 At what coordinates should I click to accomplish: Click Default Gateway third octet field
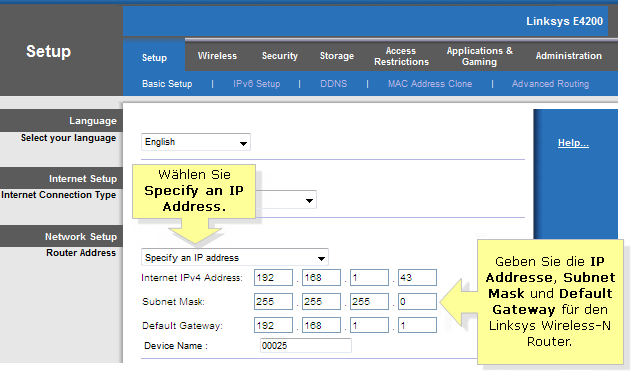point(369,325)
